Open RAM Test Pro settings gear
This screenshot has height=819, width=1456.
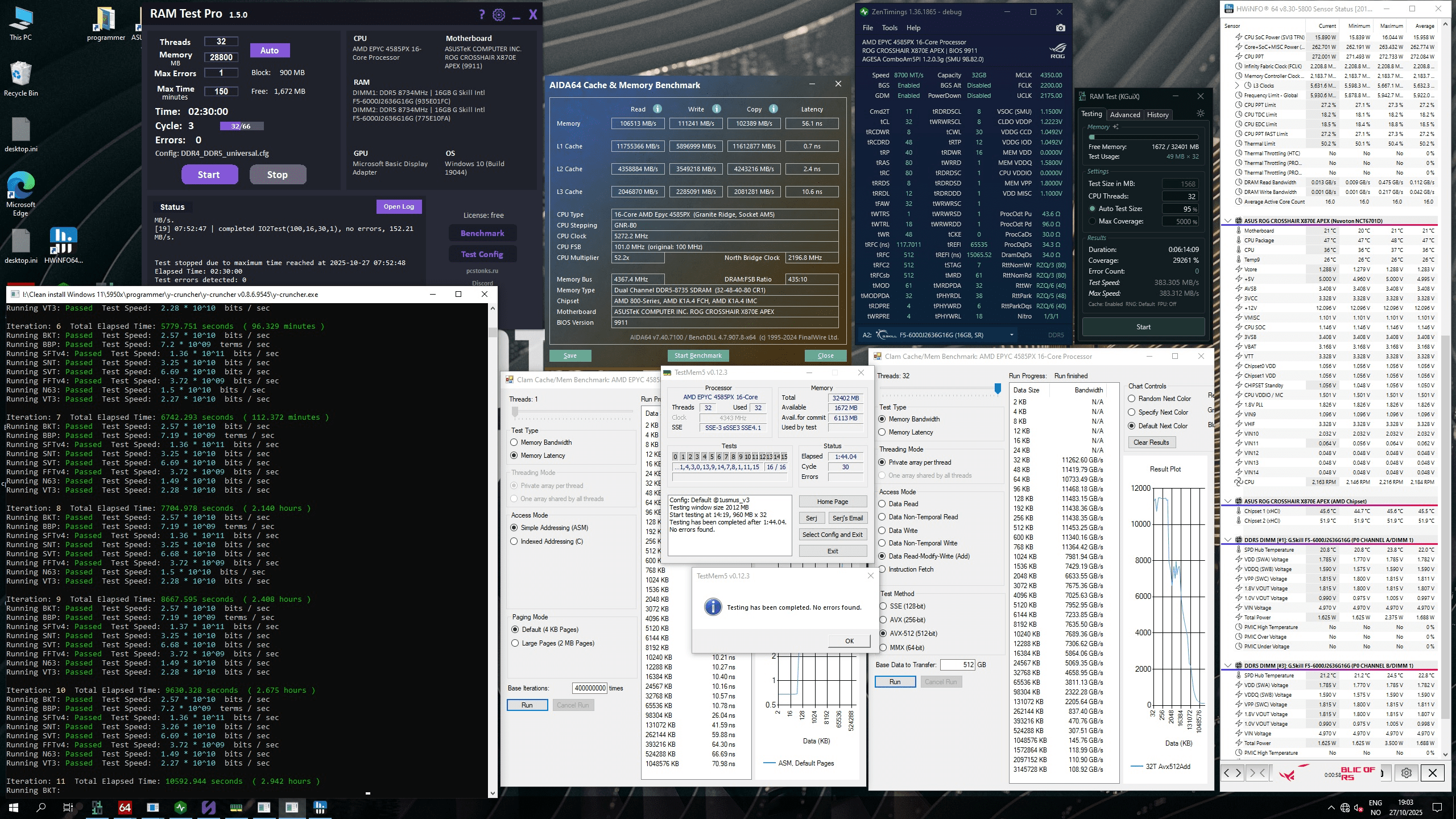[498, 15]
